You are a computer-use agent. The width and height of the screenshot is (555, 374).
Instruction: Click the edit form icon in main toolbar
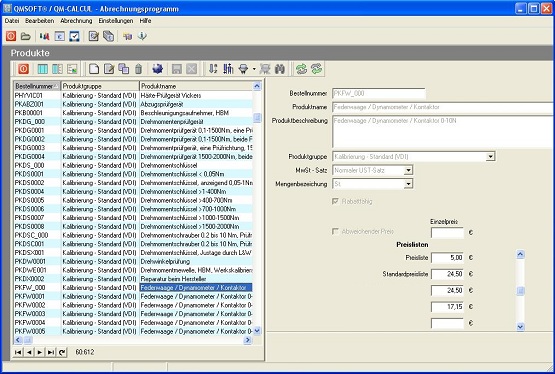point(93,36)
